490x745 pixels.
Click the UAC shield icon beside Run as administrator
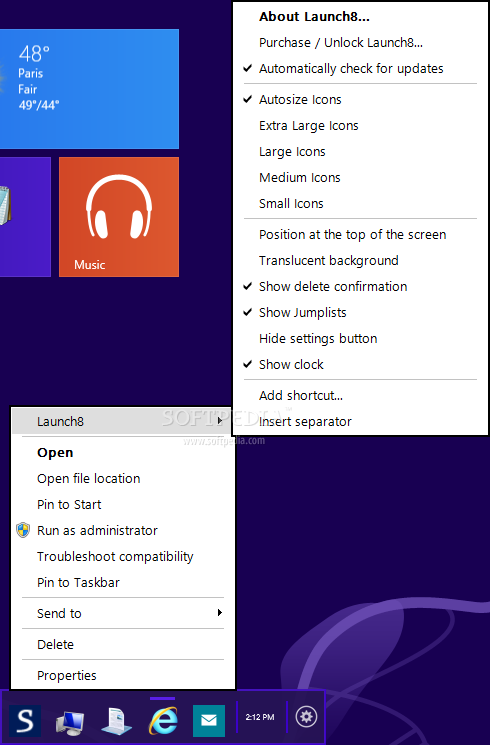(23, 530)
